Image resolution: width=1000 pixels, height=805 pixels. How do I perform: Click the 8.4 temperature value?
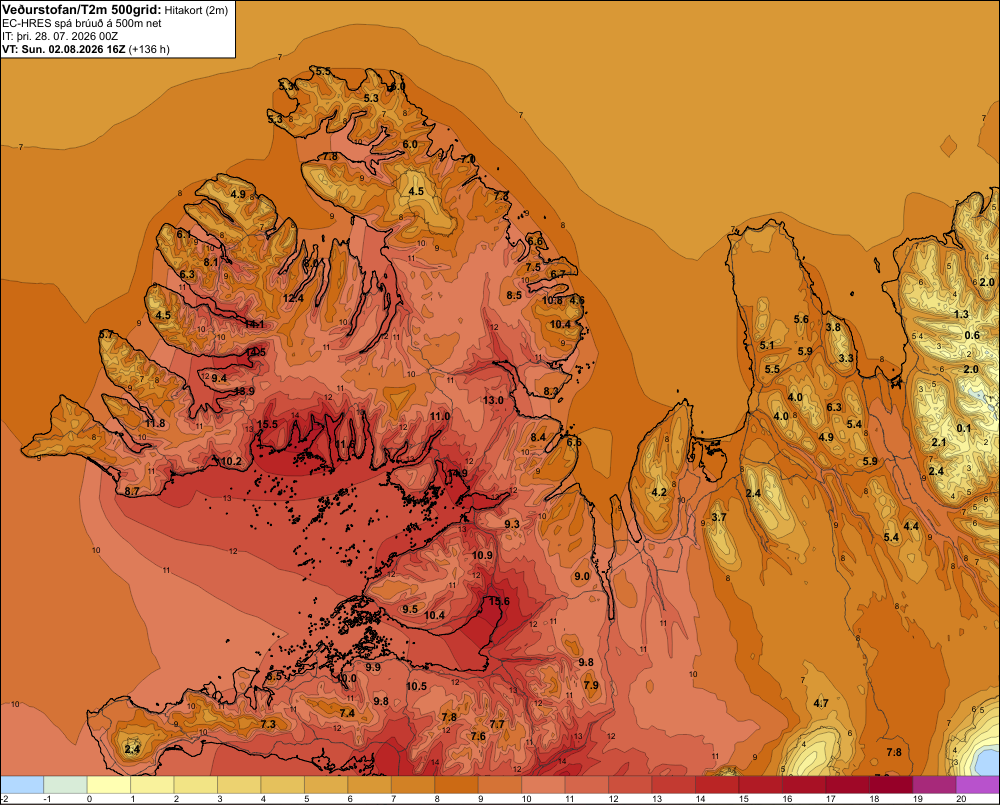point(538,437)
